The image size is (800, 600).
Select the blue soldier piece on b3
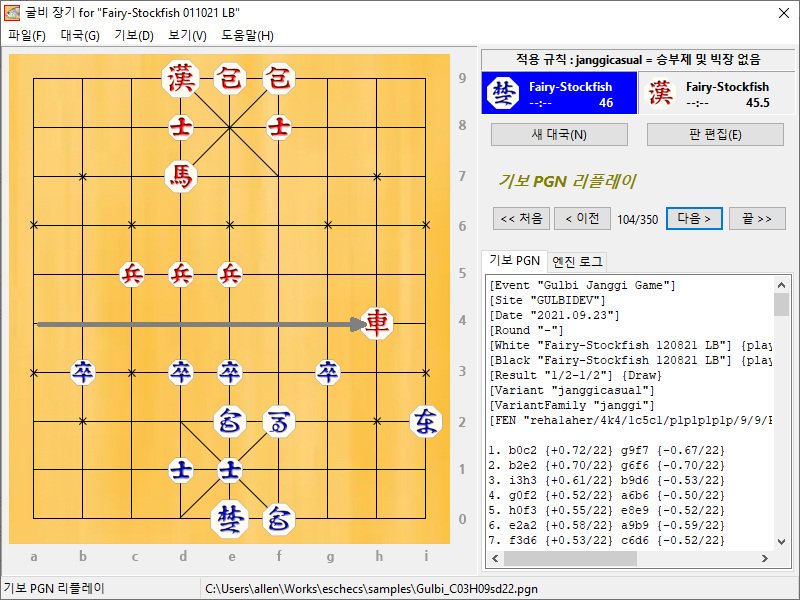point(83,372)
